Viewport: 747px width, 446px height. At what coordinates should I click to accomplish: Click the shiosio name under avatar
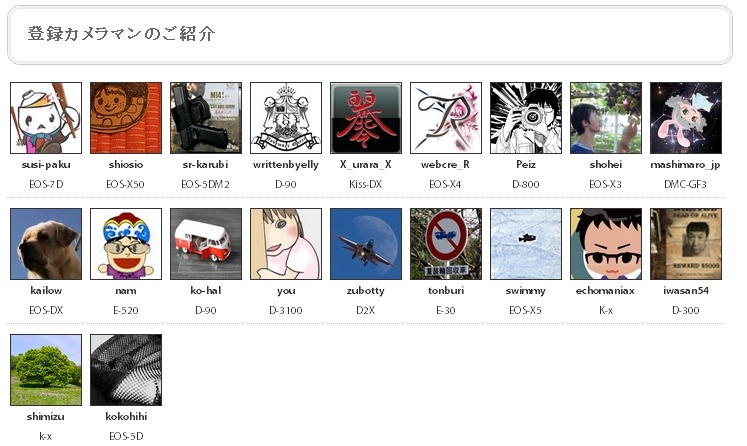tap(126, 164)
